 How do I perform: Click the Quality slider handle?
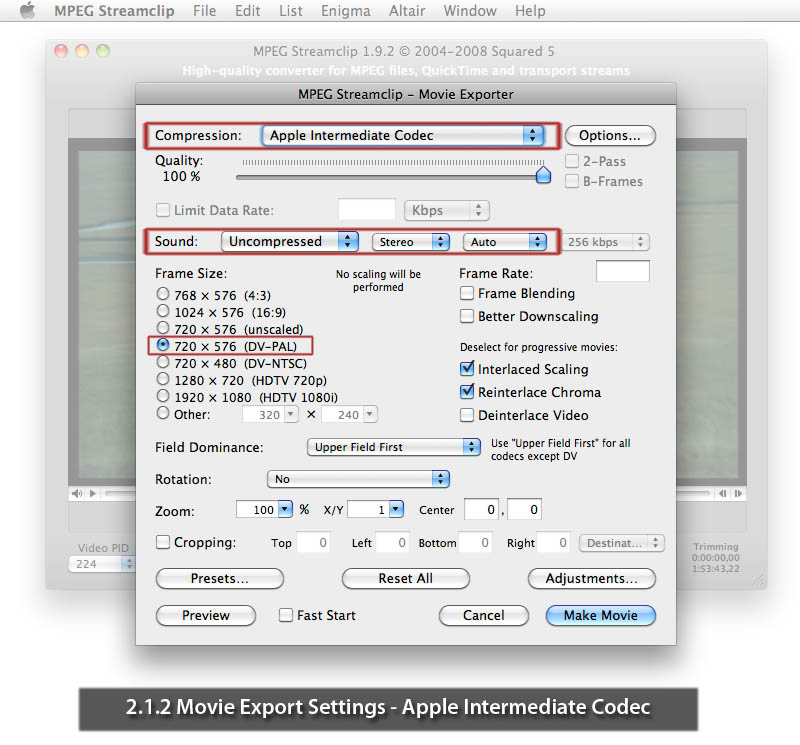click(x=543, y=175)
